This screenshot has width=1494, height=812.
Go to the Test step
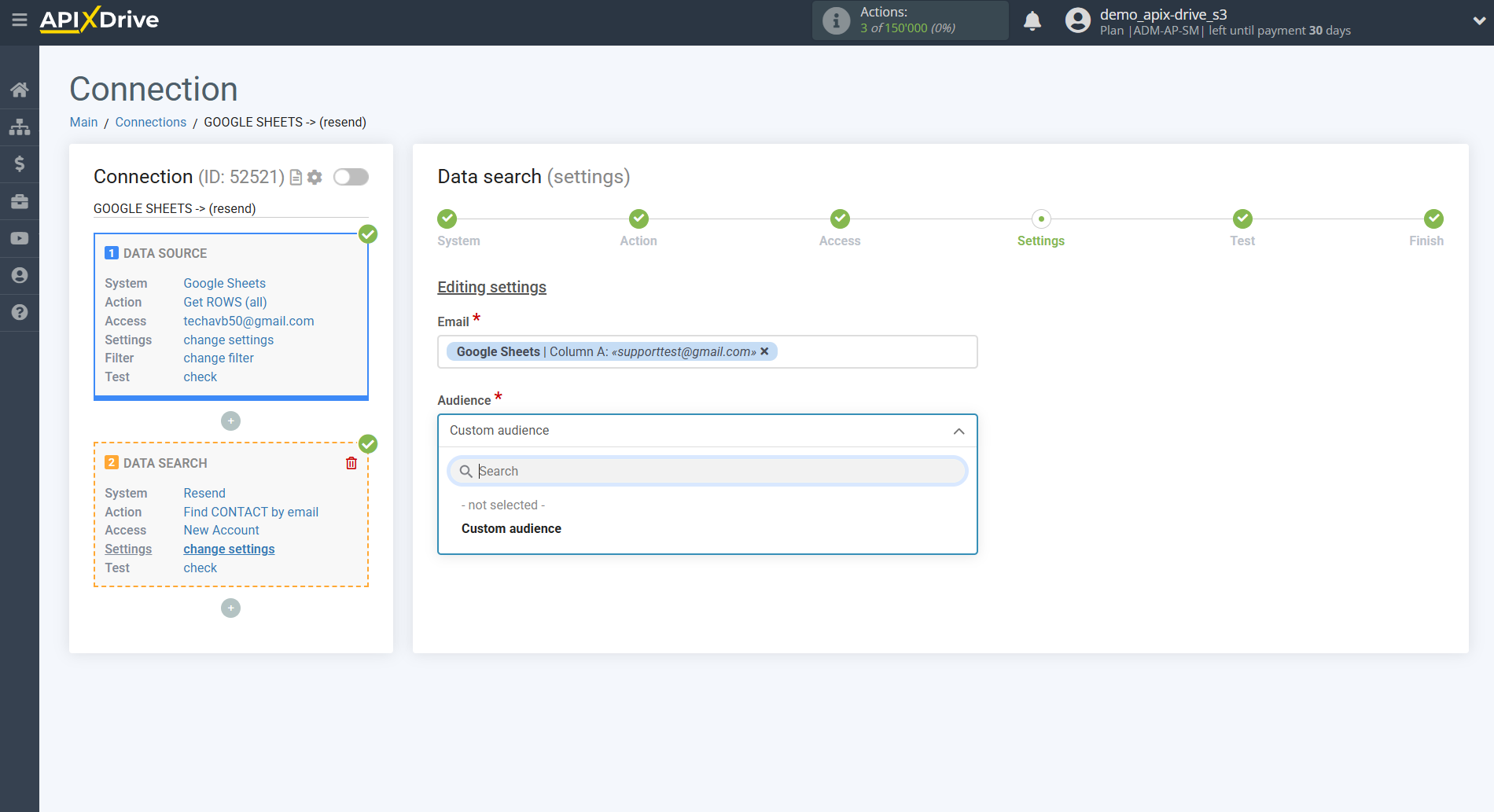(x=1242, y=219)
